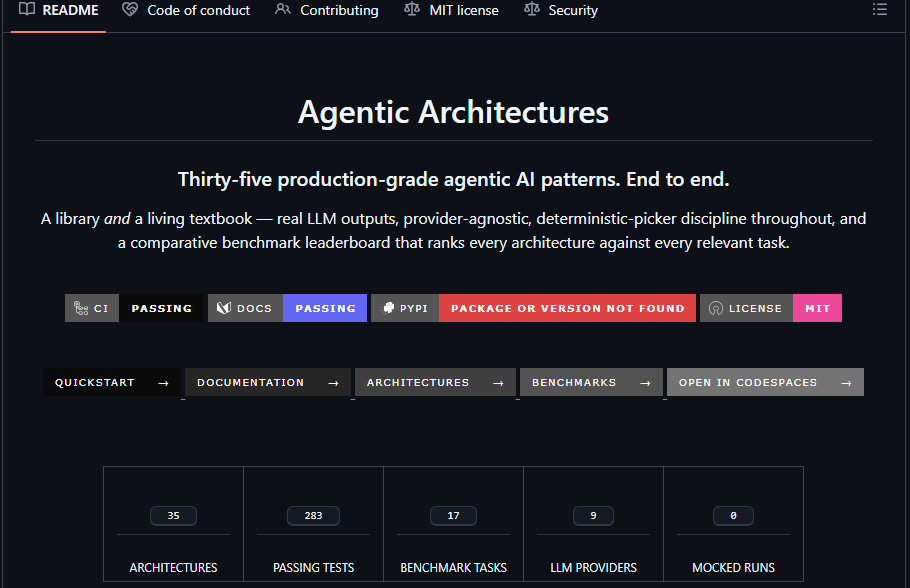The width and height of the screenshot is (910, 588).
Task: Click the PyPI logo icon in badge
Action: click(388, 308)
